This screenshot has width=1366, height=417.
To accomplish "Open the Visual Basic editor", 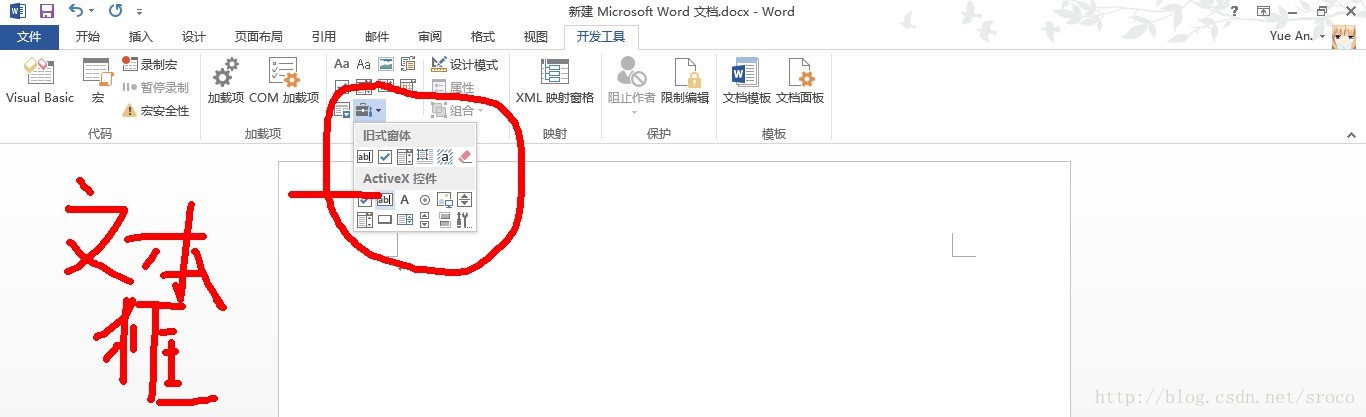I will pyautogui.click(x=40, y=80).
